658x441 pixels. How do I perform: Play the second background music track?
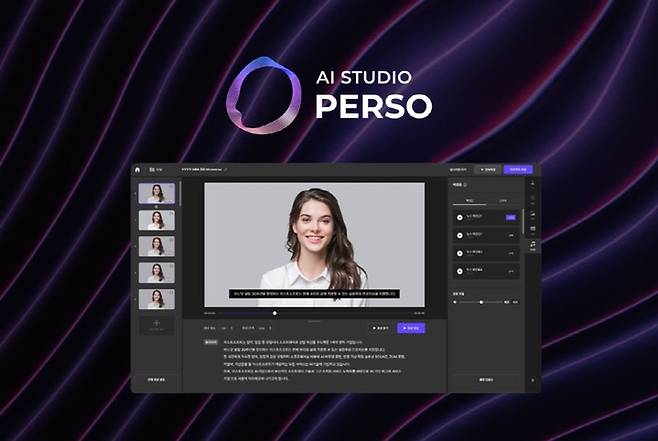pos(460,235)
